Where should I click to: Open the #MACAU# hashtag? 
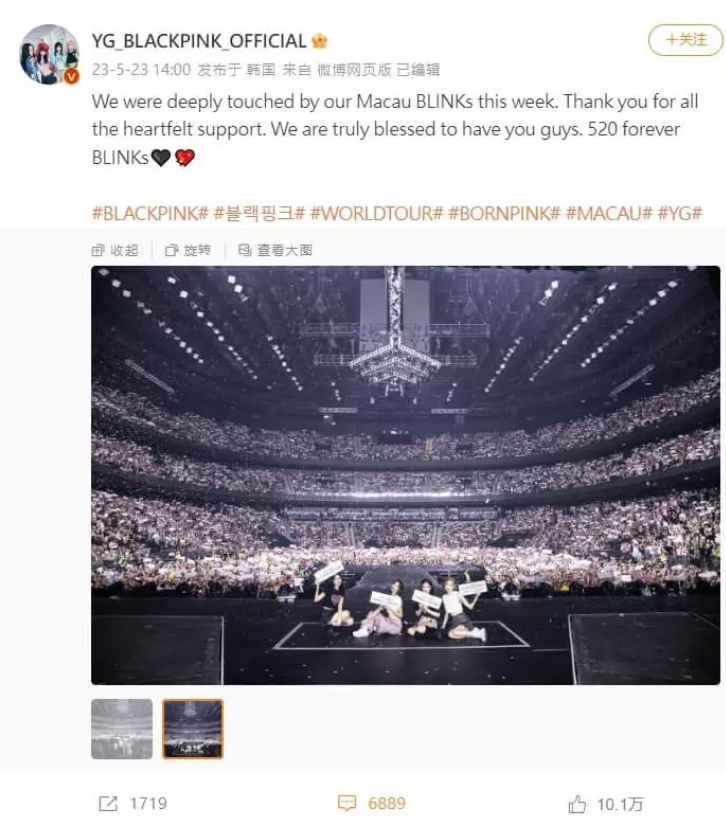609,213
